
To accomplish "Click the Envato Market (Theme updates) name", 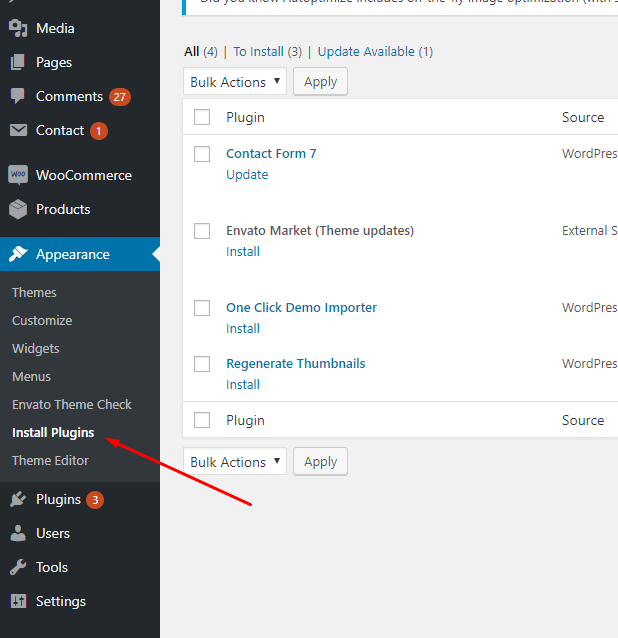I will tap(320, 231).
